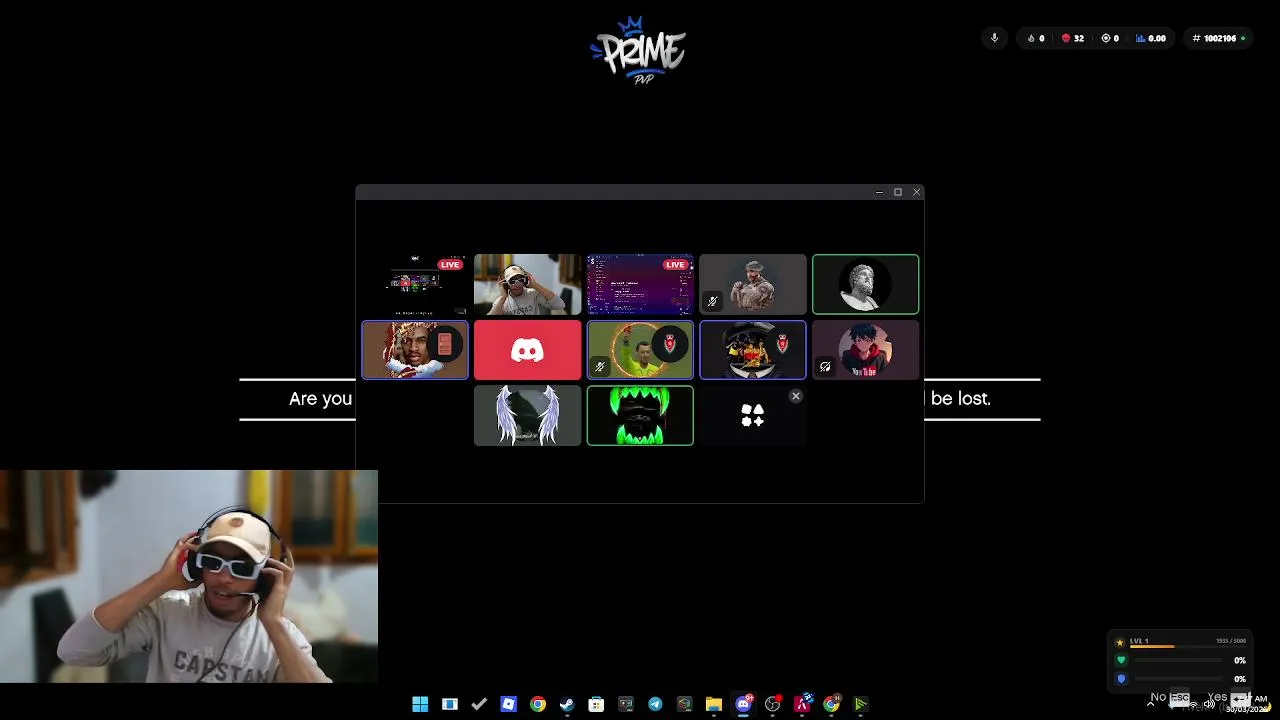
Task: Open the checkmark app in taskbar
Action: [x=479, y=704]
